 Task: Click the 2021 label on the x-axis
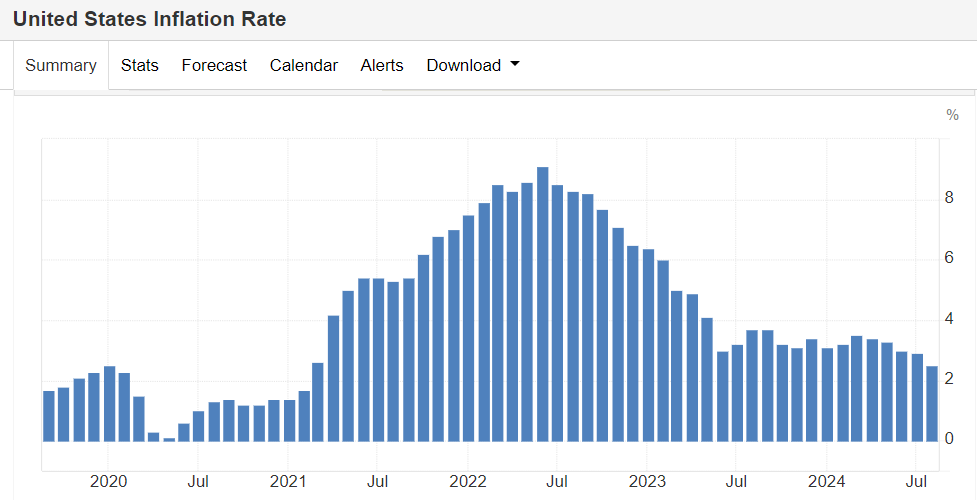tap(288, 481)
